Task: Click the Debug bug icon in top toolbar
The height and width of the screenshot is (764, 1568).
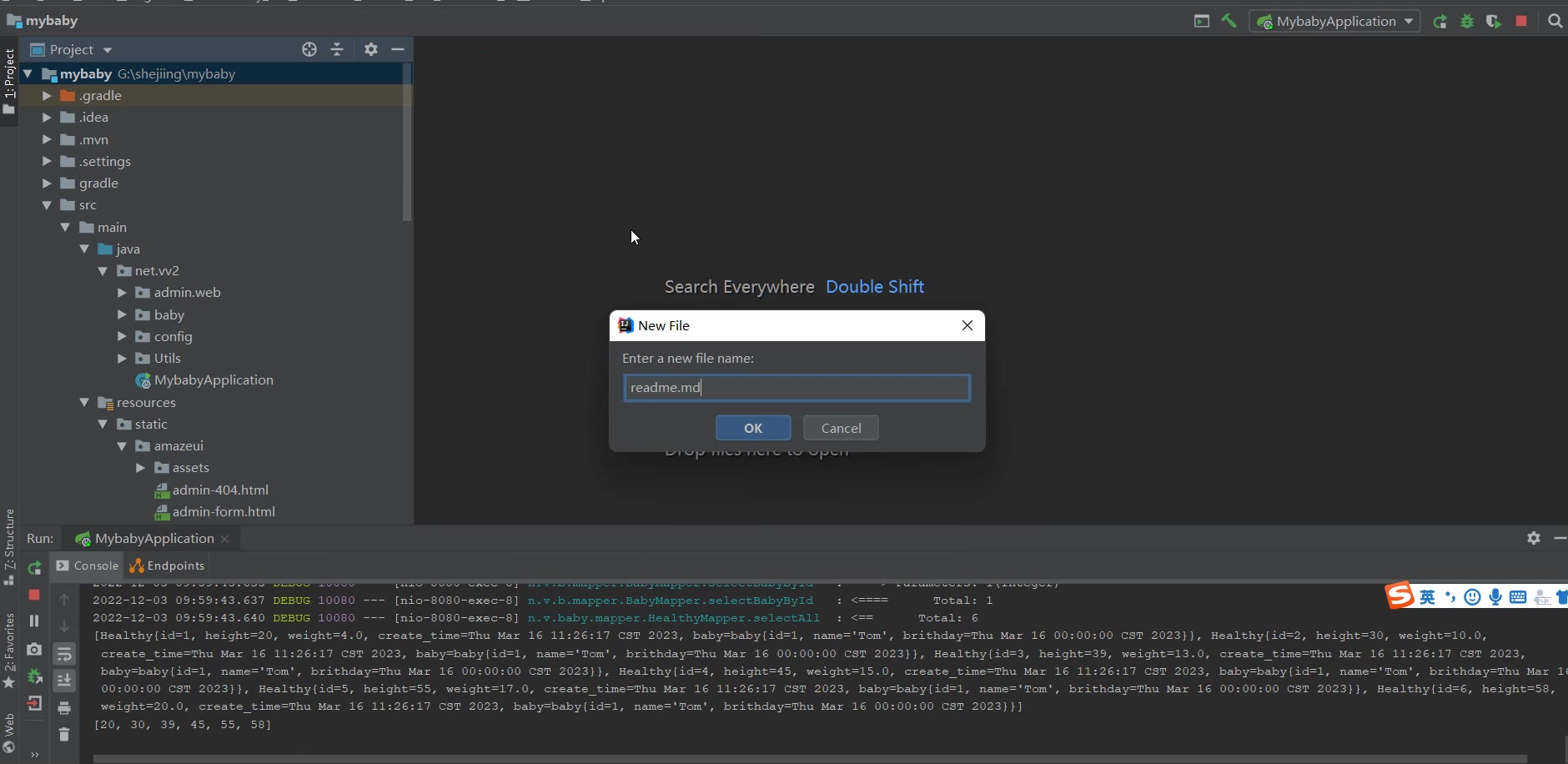Action: tap(1467, 22)
